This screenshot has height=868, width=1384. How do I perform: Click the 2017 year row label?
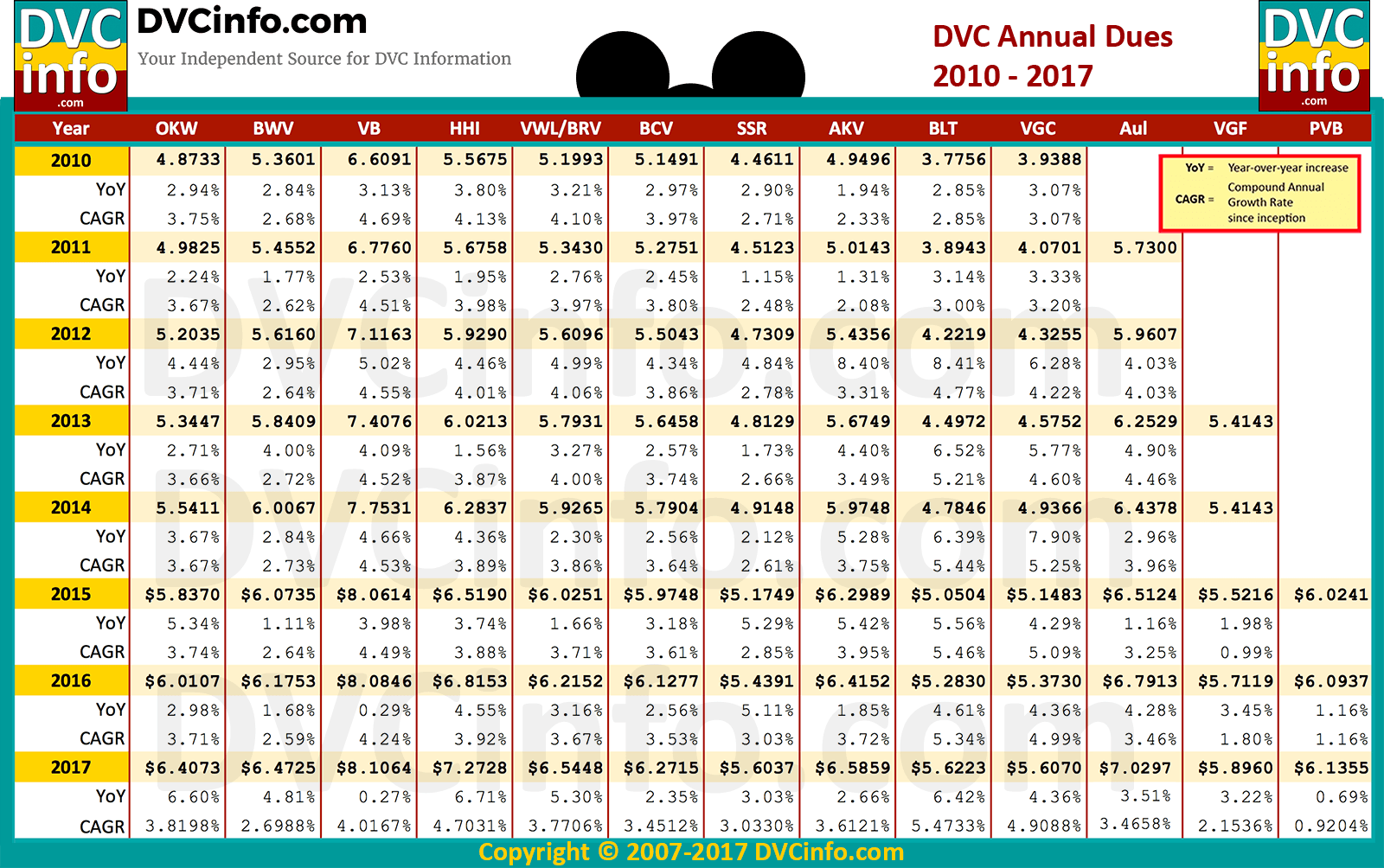click(x=71, y=767)
